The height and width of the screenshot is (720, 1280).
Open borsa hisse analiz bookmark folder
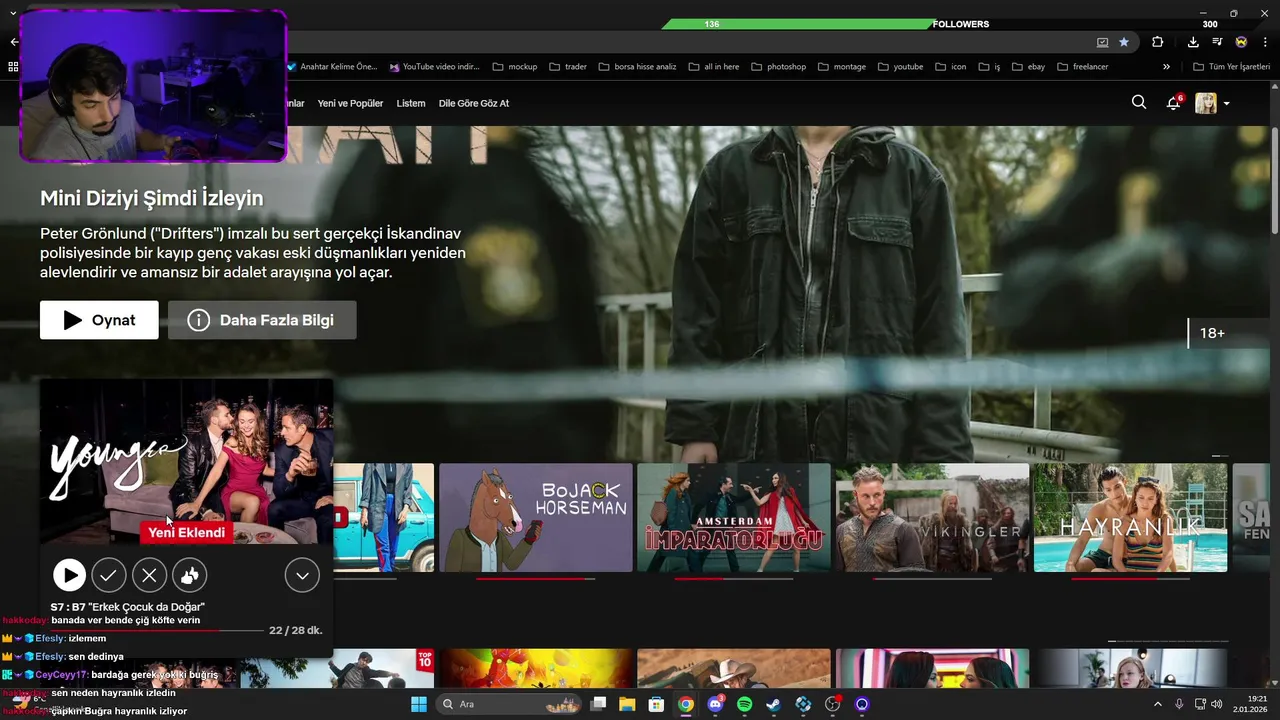[x=637, y=67]
